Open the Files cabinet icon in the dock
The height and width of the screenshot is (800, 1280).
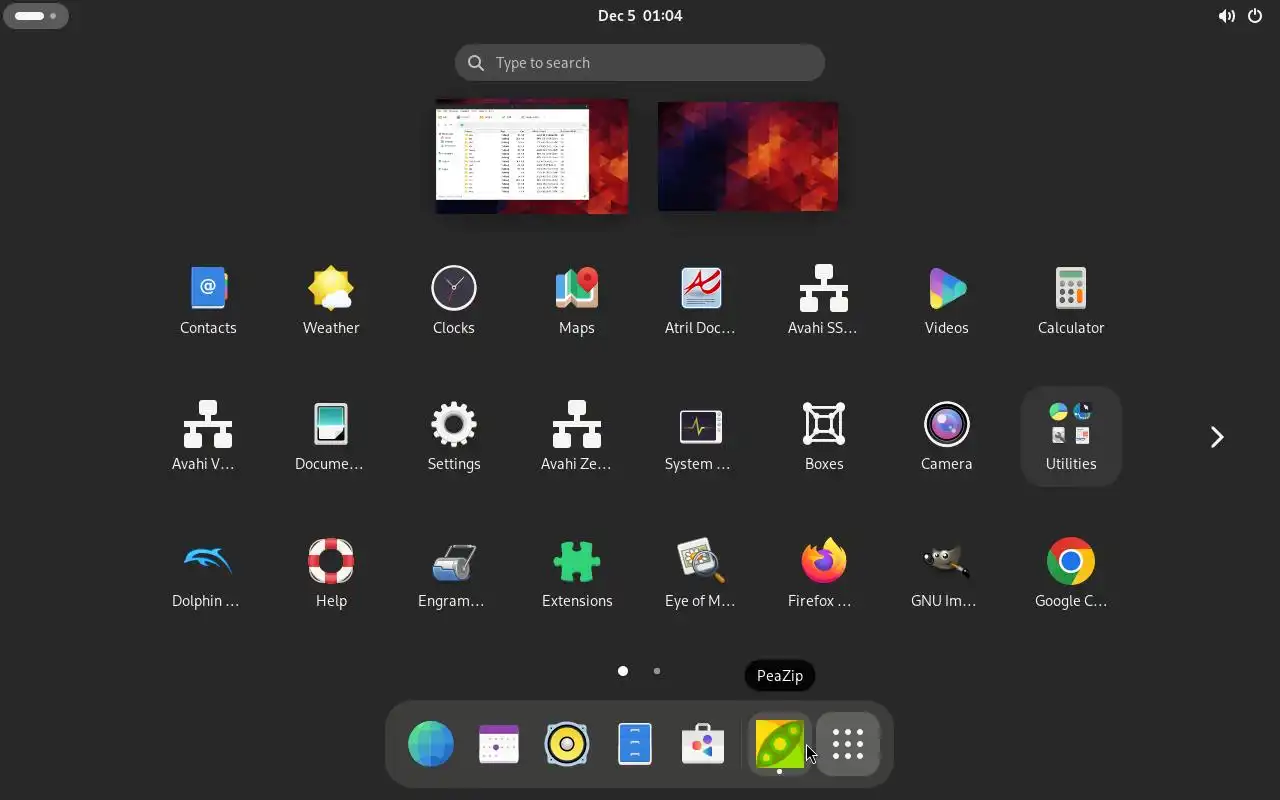click(x=635, y=744)
